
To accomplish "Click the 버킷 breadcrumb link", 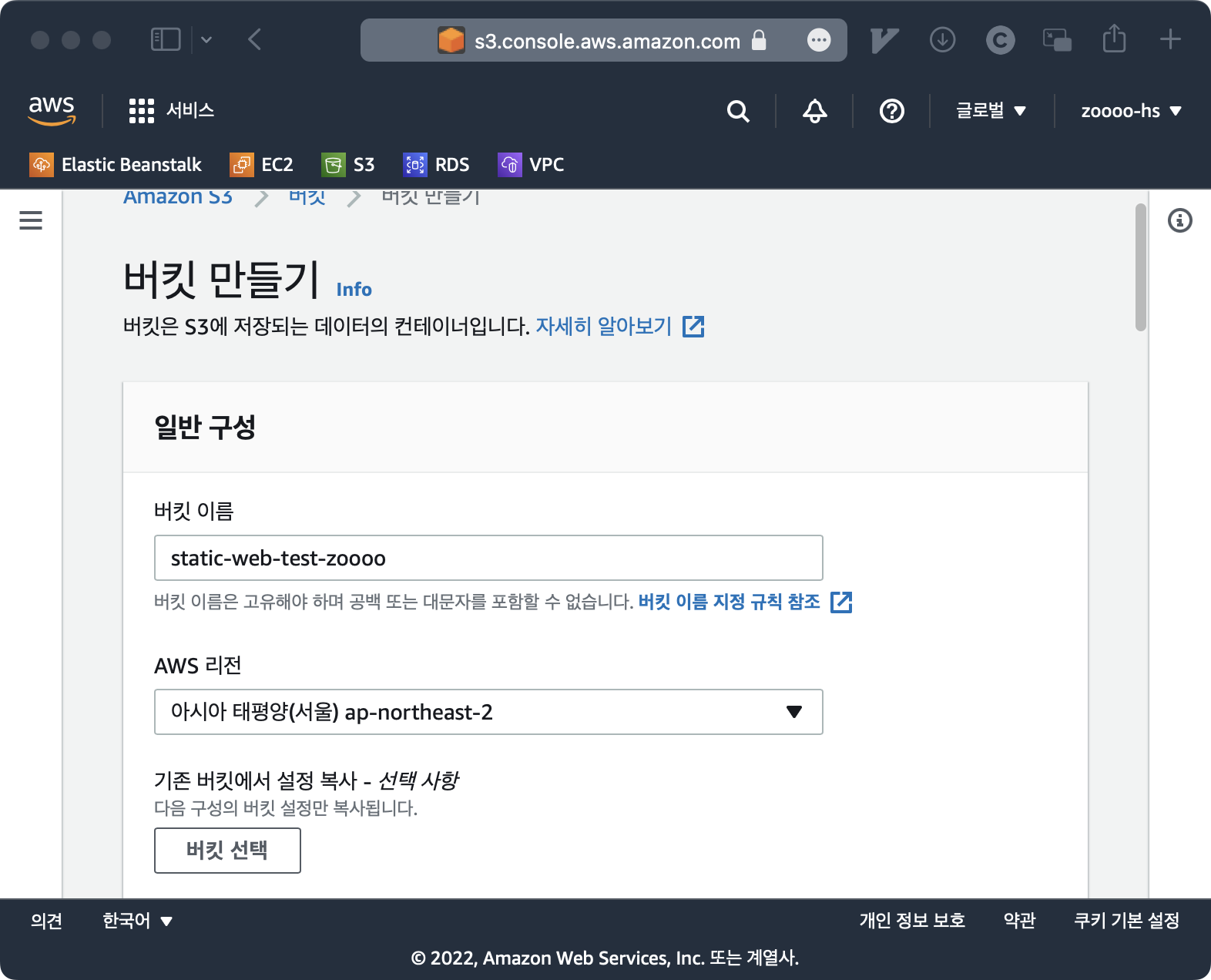I will click(x=307, y=197).
